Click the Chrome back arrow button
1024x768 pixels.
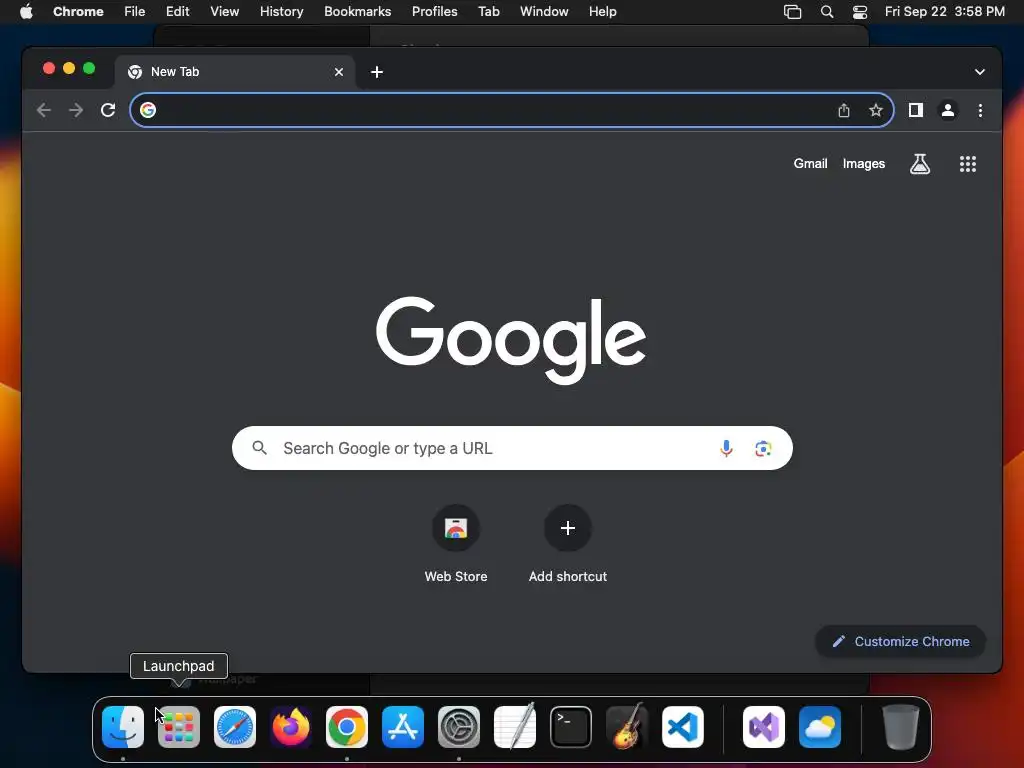click(44, 110)
